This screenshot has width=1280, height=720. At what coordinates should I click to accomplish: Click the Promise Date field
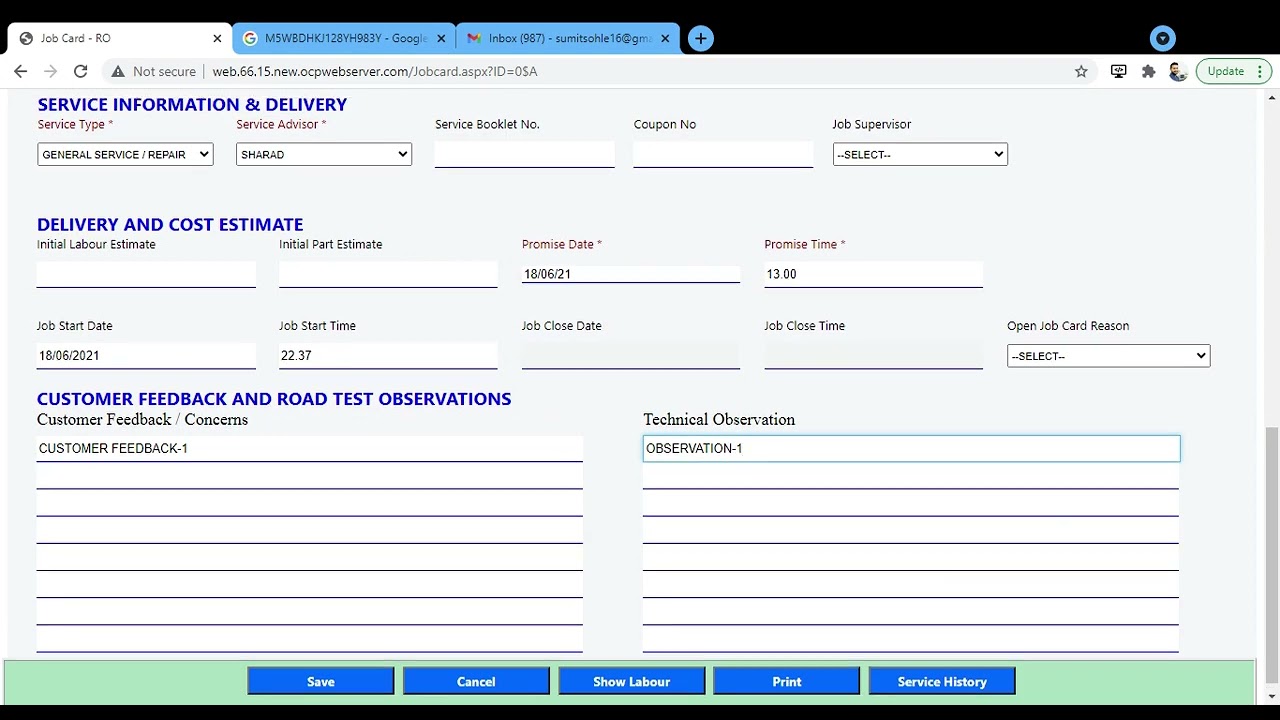[x=631, y=274]
